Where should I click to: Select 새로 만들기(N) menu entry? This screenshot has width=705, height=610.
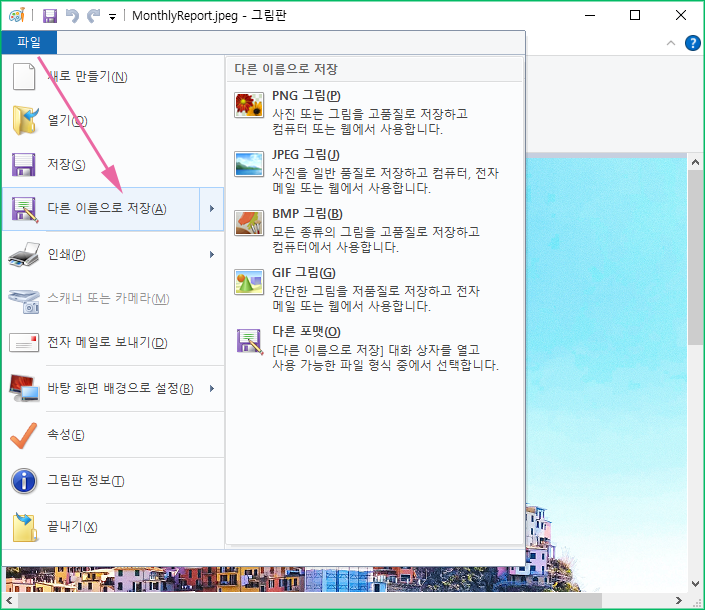(113, 76)
